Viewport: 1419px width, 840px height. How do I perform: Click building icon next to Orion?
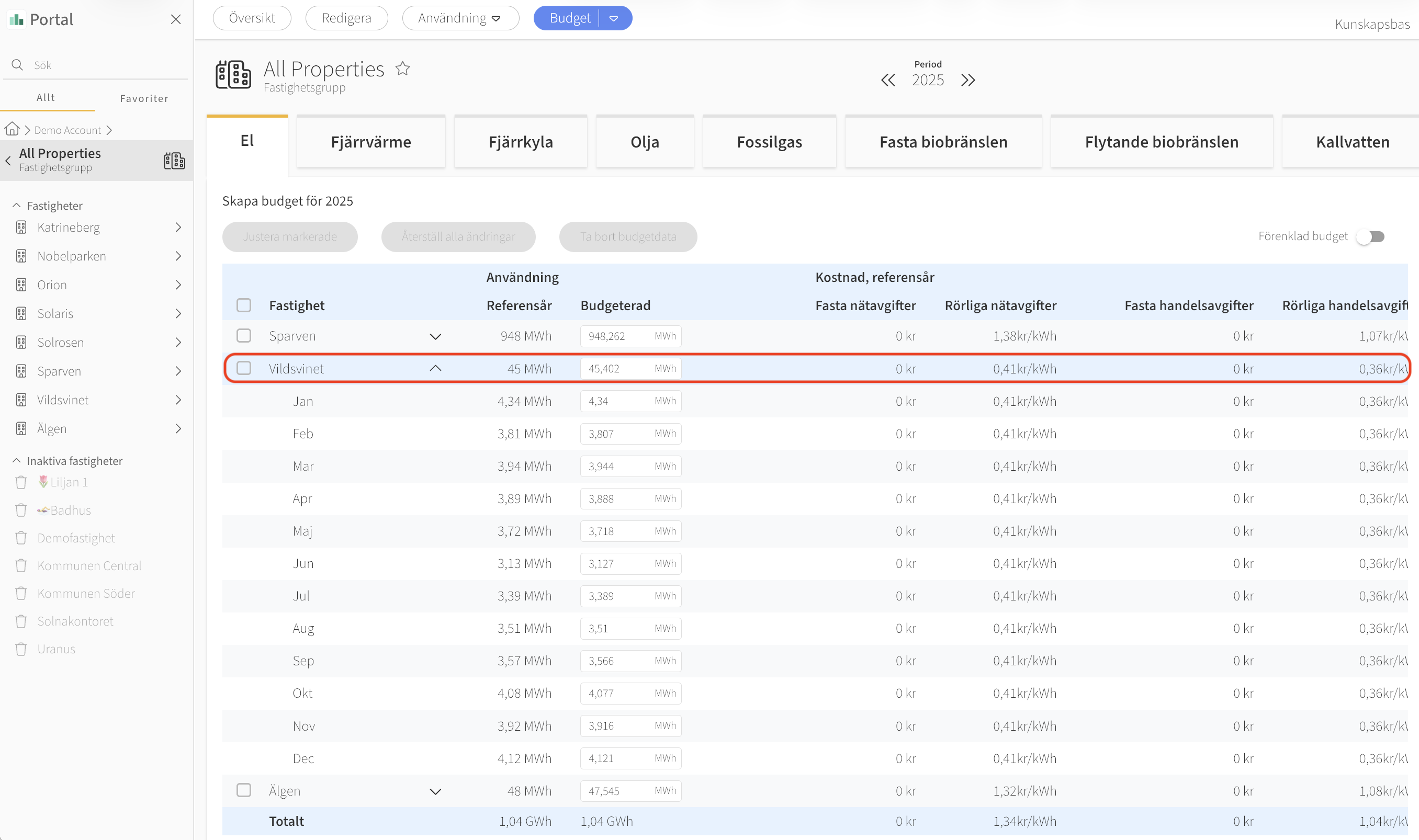click(21, 285)
